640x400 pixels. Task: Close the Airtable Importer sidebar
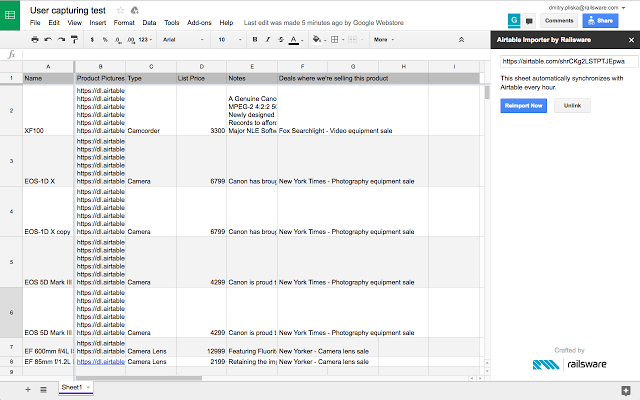pos(631,40)
